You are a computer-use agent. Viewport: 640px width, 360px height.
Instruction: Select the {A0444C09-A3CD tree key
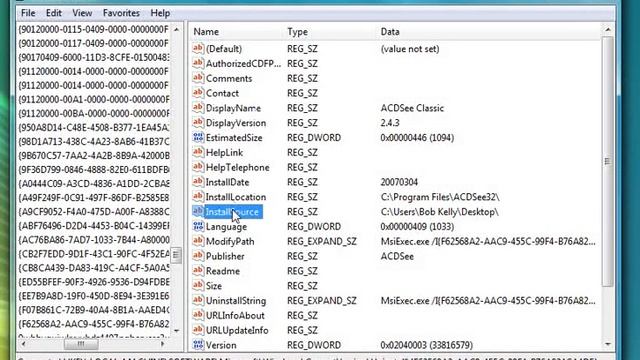coord(93,183)
